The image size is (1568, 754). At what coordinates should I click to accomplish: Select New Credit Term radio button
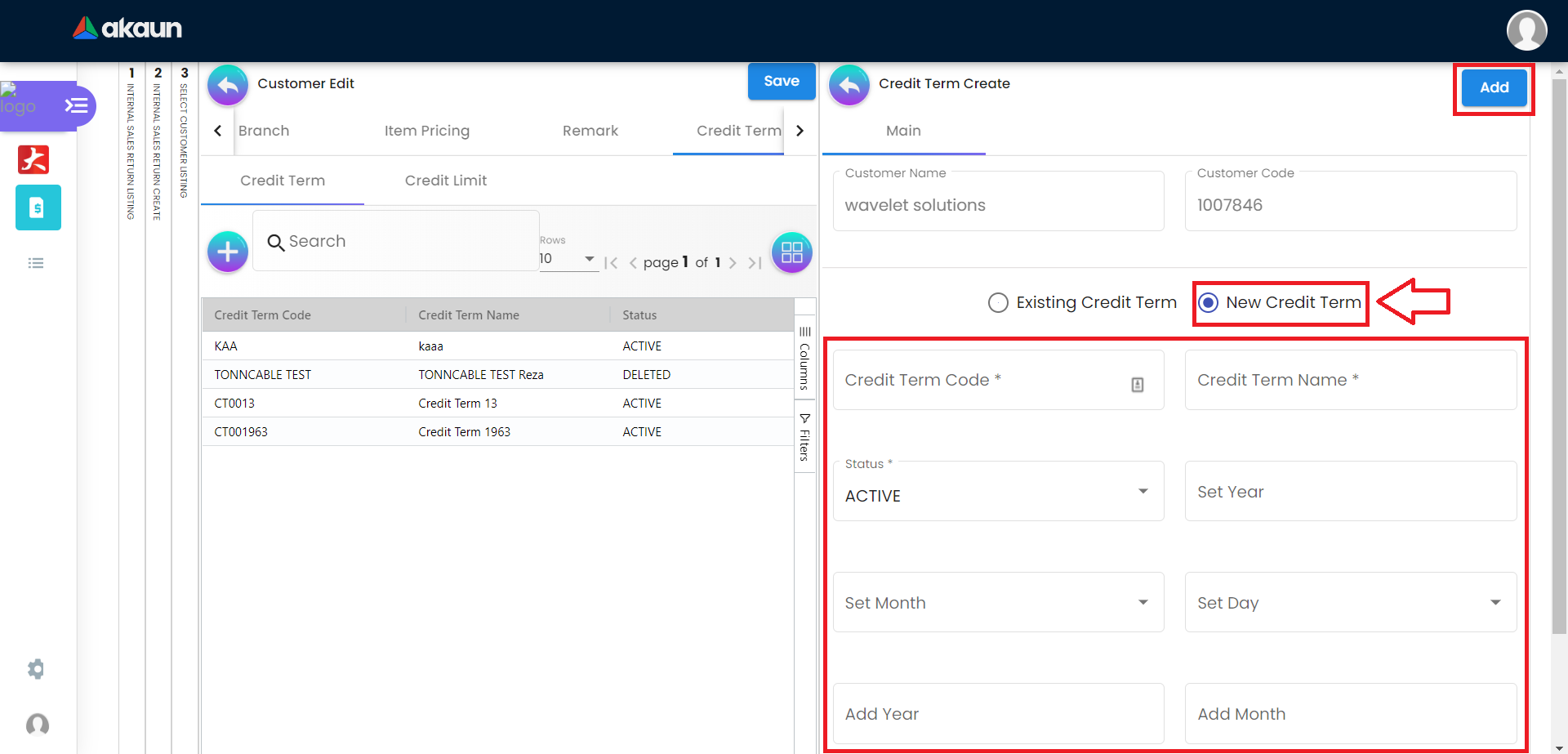[x=1209, y=303]
